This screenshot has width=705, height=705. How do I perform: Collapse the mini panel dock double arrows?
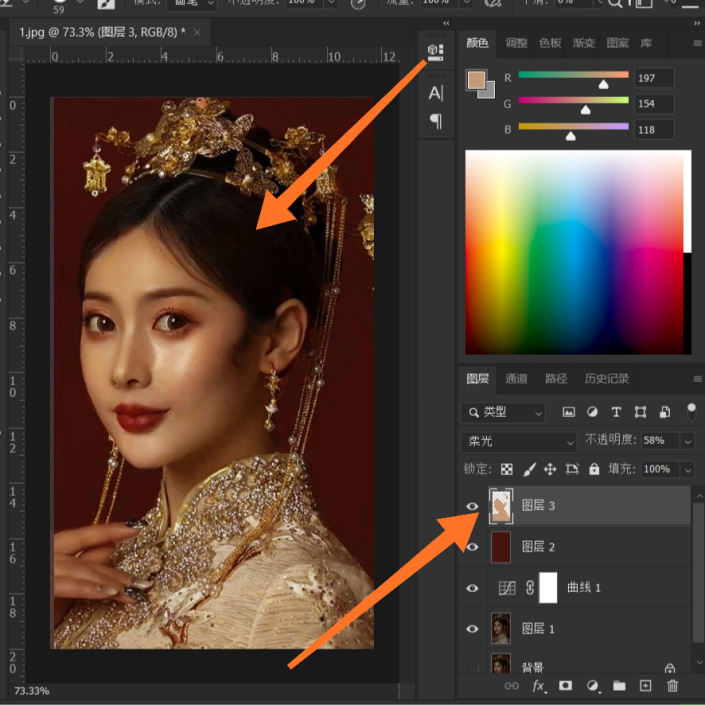pyautogui.click(x=446, y=23)
